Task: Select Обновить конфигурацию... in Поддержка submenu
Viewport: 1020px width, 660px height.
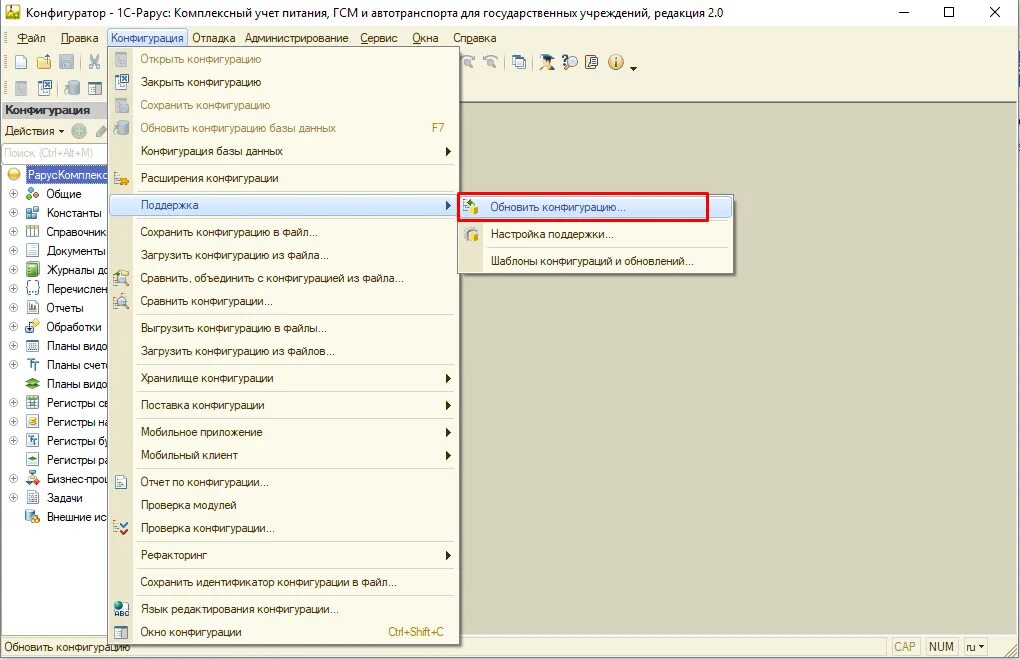Action: click(596, 207)
